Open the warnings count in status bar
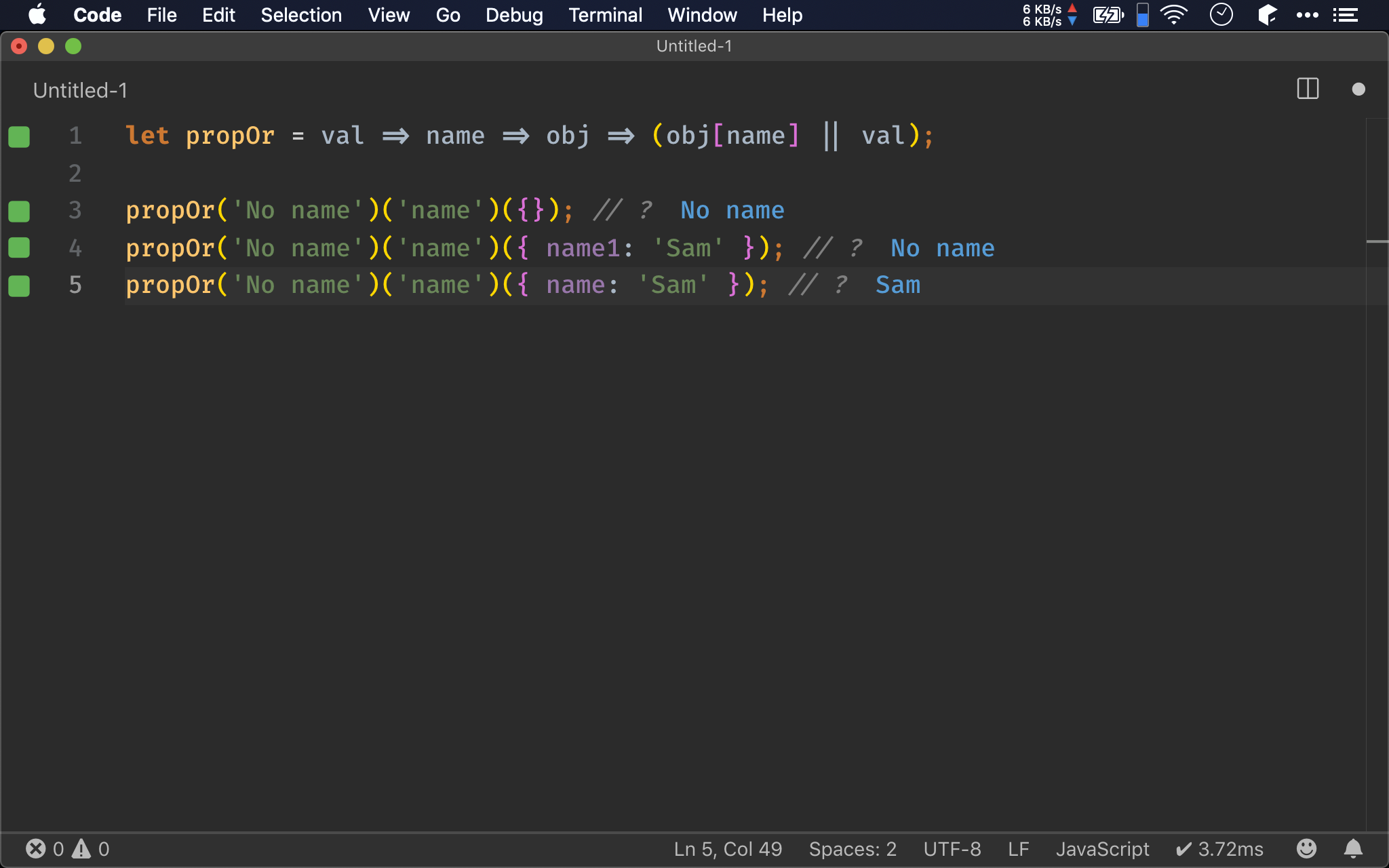 coord(91,849)
